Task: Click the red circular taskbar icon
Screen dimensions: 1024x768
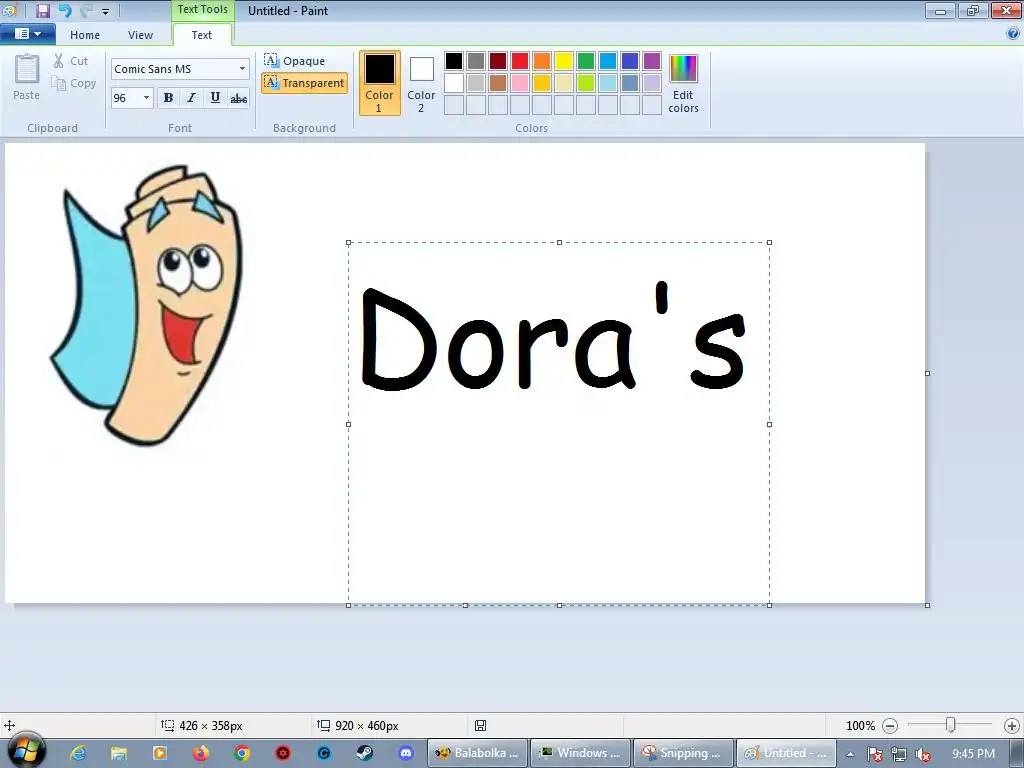Action: 283,753
